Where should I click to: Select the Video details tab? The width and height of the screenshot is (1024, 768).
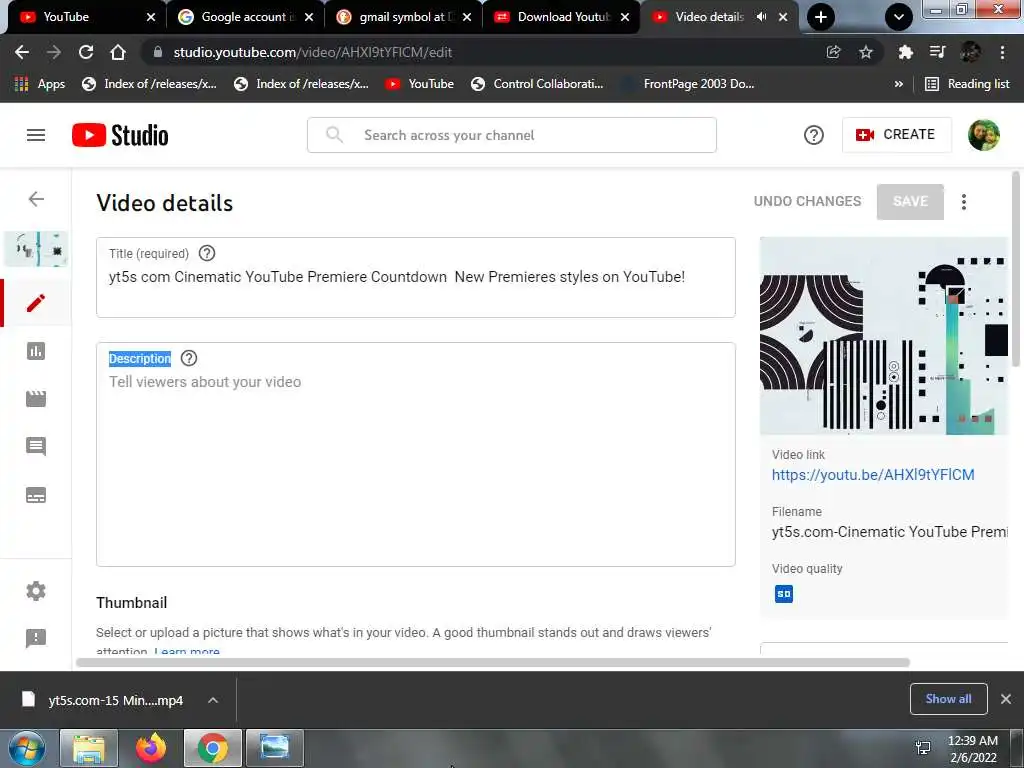710,17
